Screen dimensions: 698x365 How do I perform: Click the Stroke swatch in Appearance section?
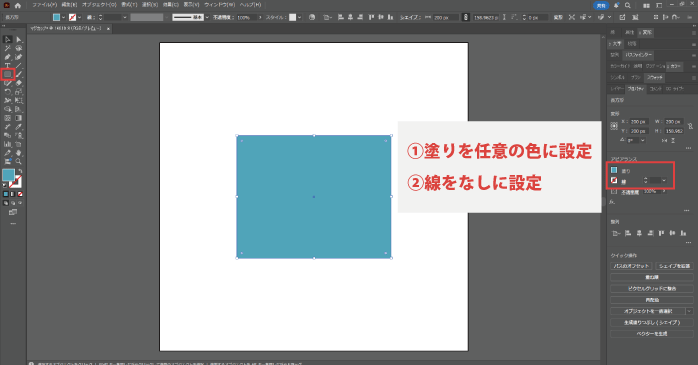(614, 180)
